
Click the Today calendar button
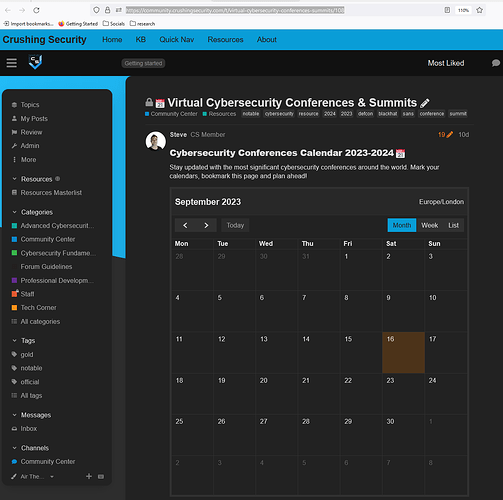(x=235, y=225)
